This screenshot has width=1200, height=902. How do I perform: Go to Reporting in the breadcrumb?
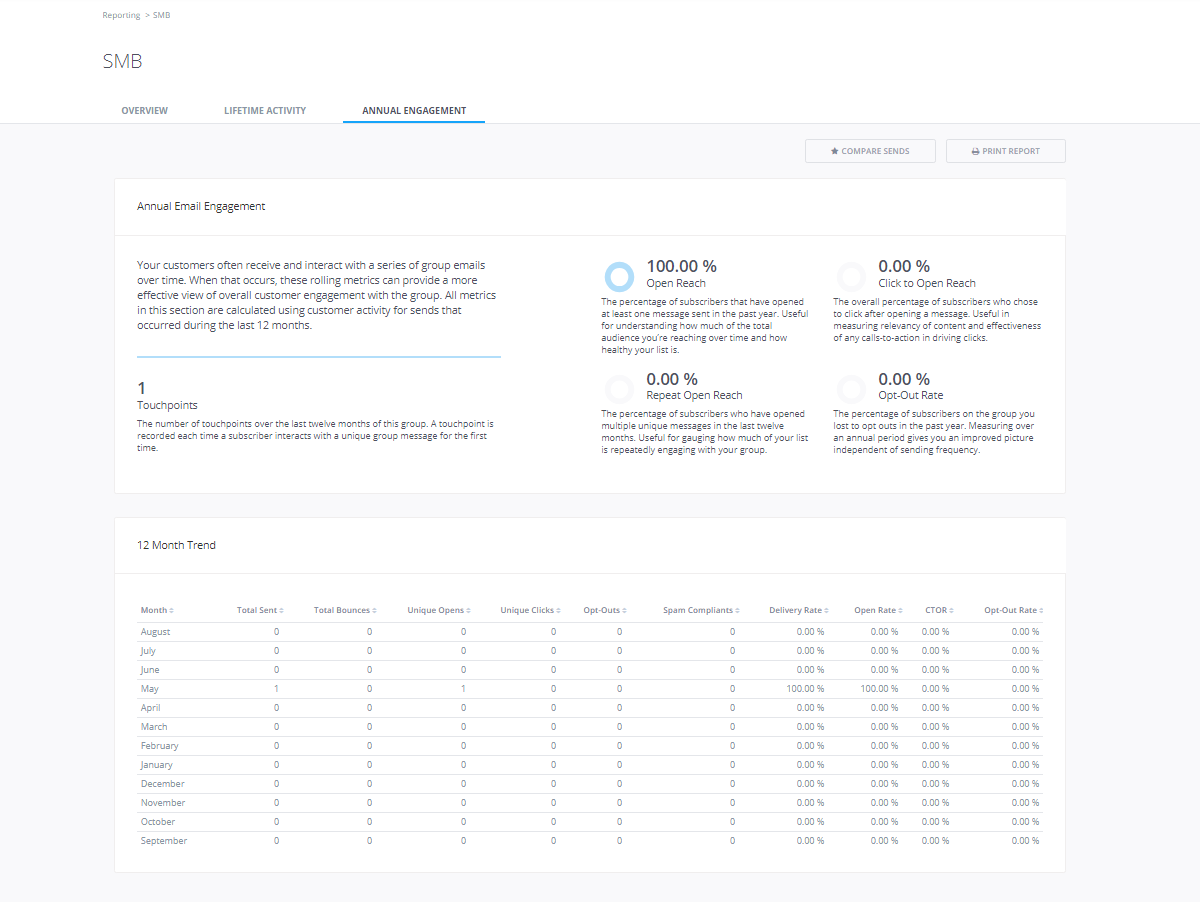121,16
